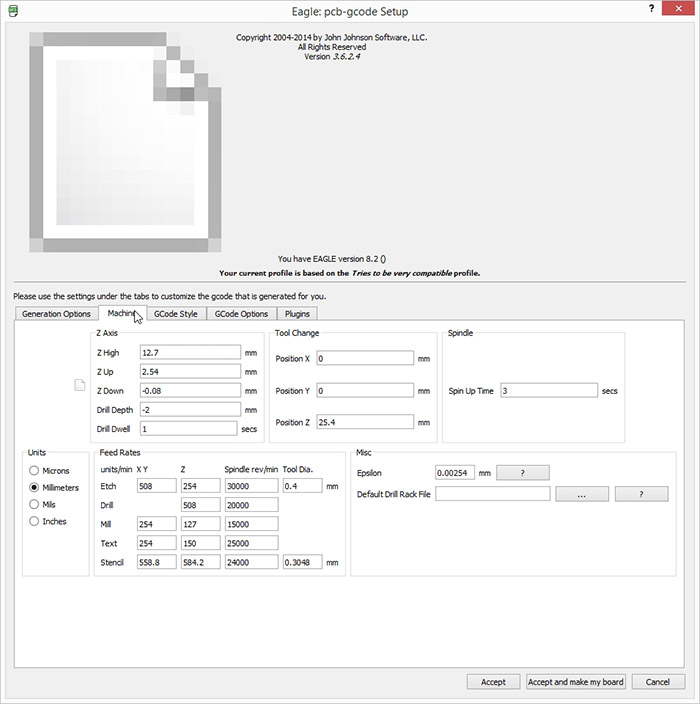Click the Spin Up Time field

(549, 391)
